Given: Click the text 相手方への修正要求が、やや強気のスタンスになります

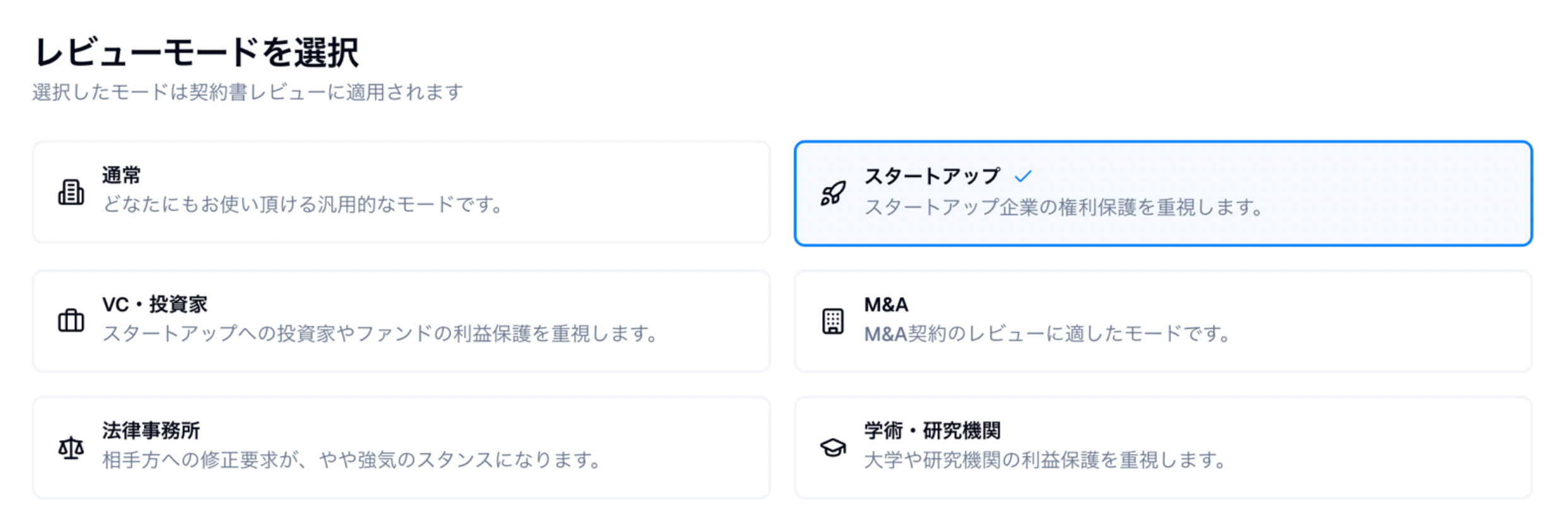Looking at the screenshot, I should point(351,460).
